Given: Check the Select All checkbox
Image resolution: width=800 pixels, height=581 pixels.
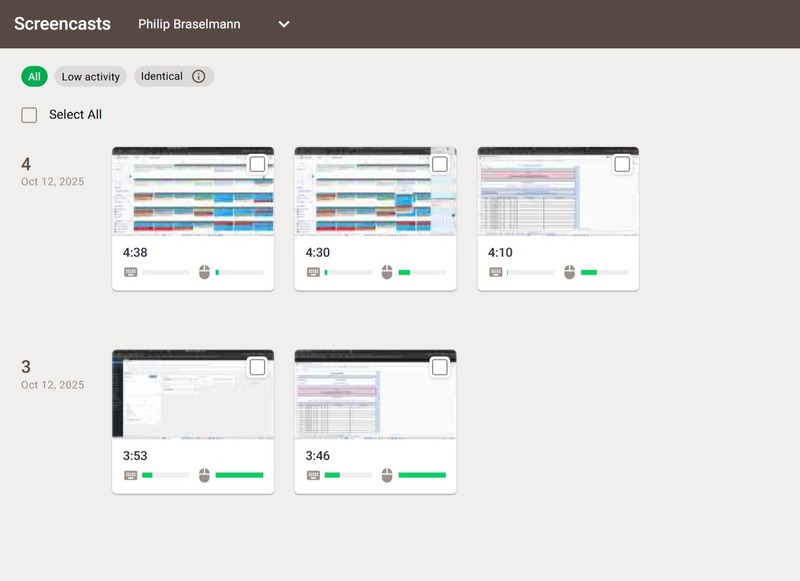Looking at the screenshot, I should 30,115.
